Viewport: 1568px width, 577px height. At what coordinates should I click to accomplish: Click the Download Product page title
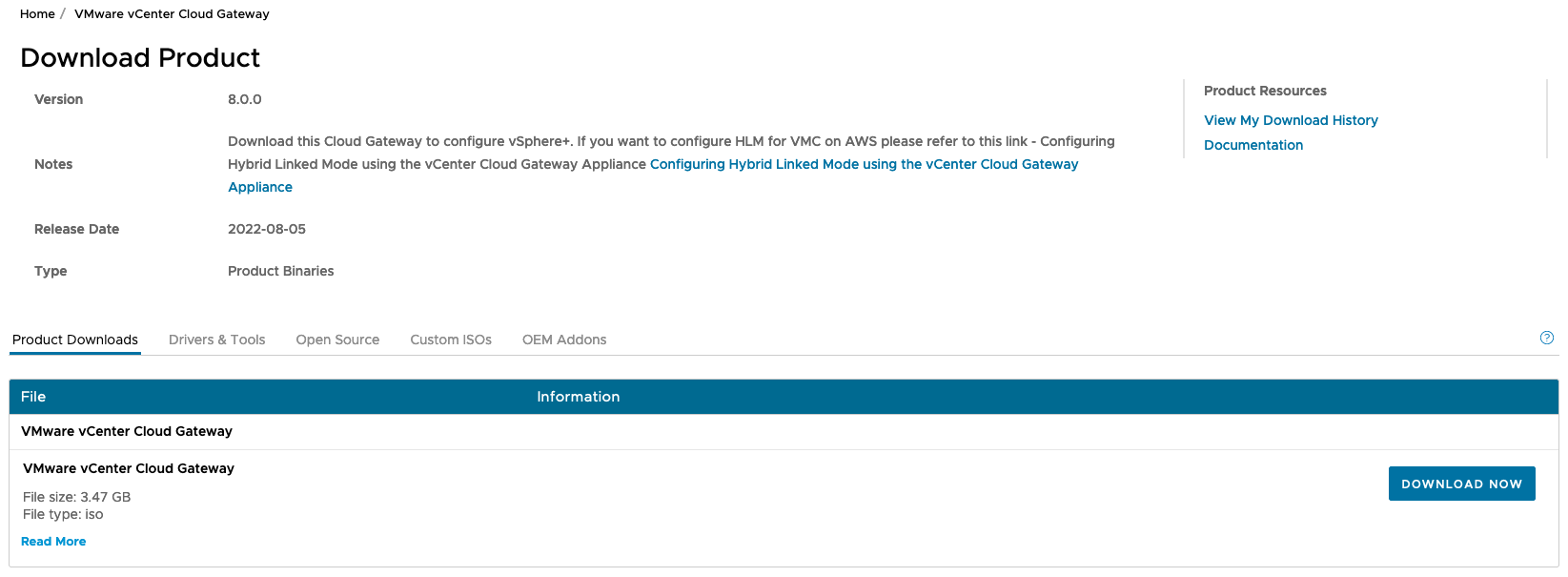pyautogui.click(x=140, y=58)
